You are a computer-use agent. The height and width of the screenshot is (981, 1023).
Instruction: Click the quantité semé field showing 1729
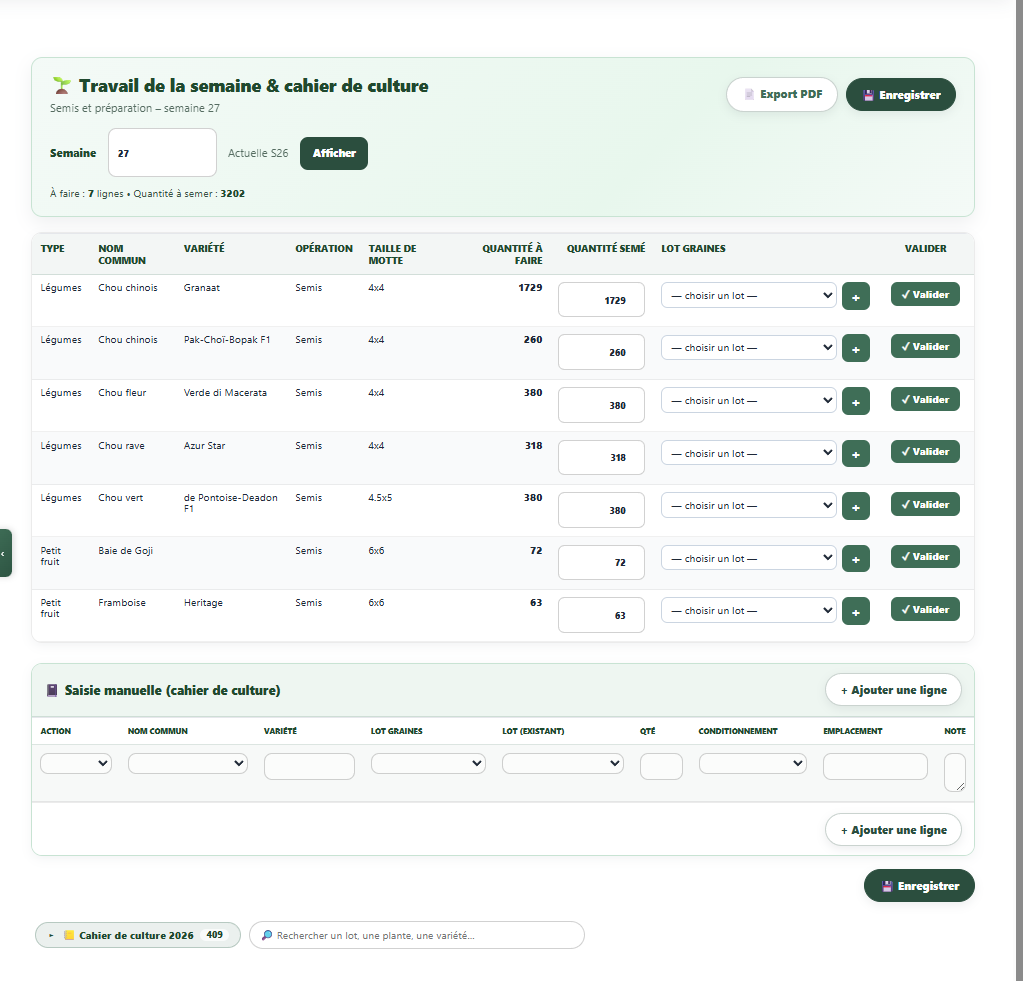tap(601, 300)
